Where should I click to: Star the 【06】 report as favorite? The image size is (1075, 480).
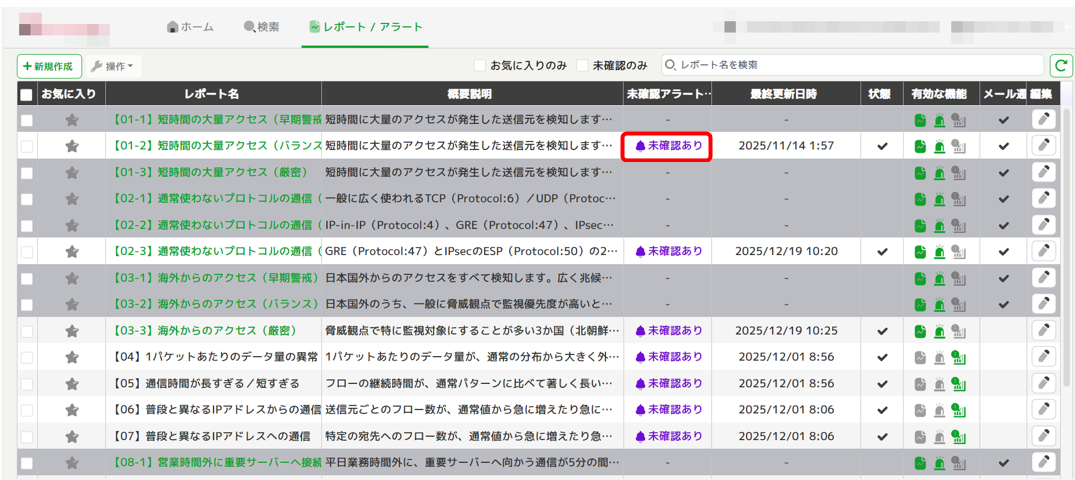(71, 410)
